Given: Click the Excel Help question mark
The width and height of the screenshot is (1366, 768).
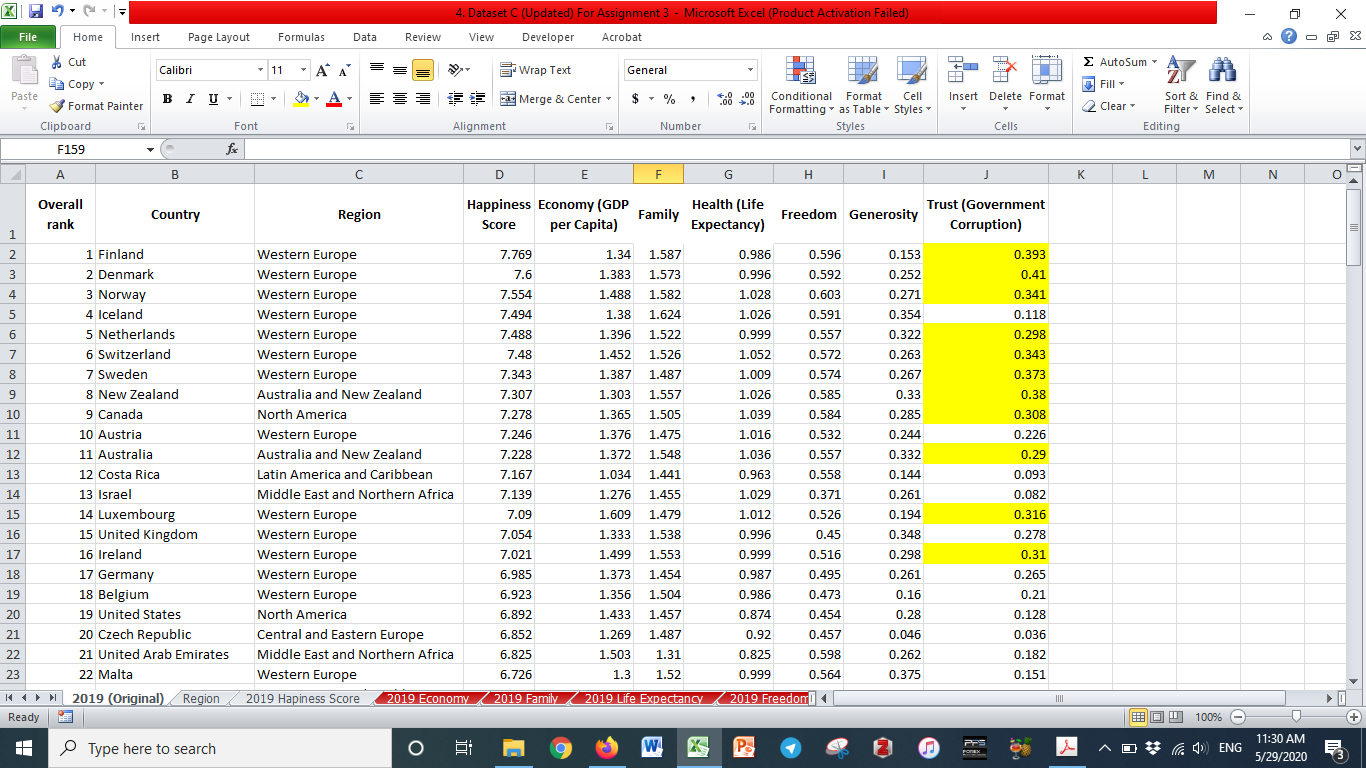Looking at the screenshot, I should tap(1289, 37).
